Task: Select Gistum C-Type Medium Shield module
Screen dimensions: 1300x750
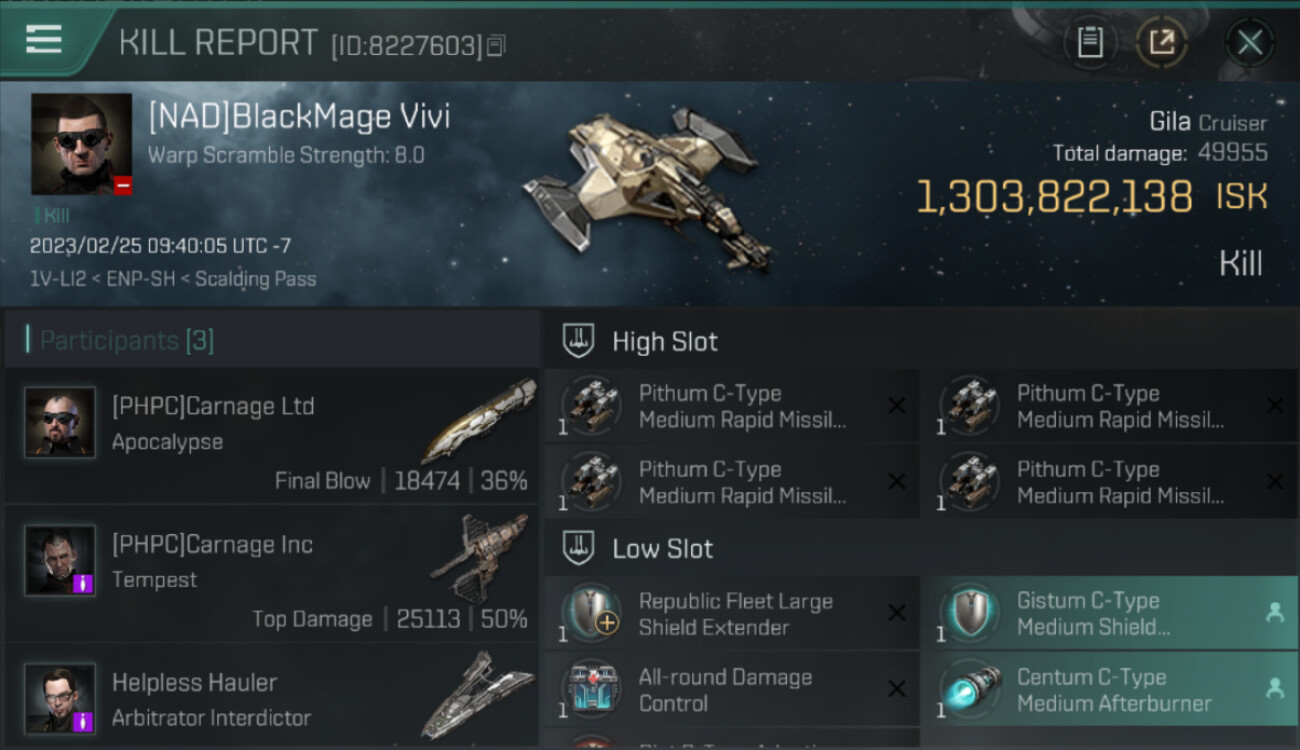Action: tap(1110, 613)
